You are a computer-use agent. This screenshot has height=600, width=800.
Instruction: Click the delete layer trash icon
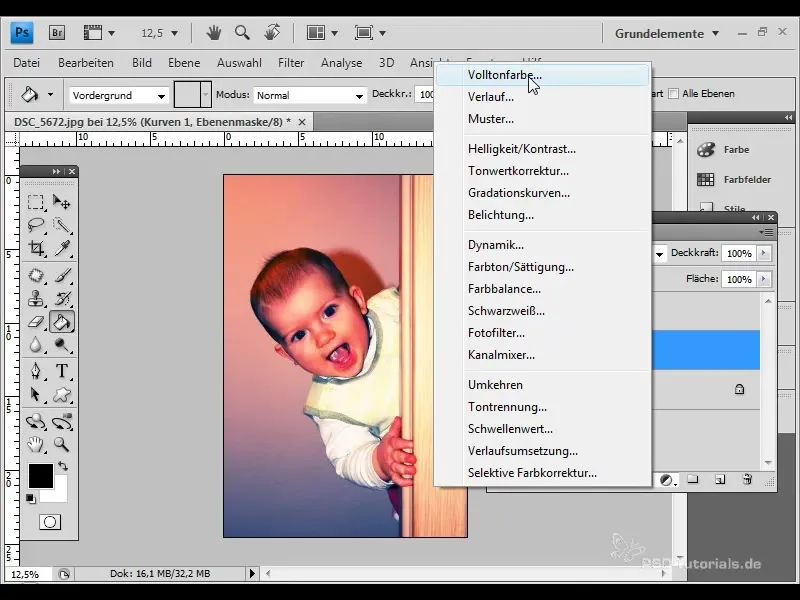coord(747,479)
